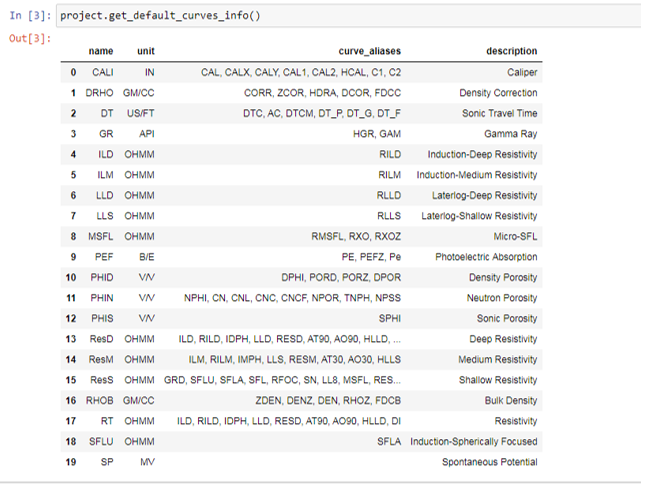Select the CALI cell in row 0

point(103,72)
